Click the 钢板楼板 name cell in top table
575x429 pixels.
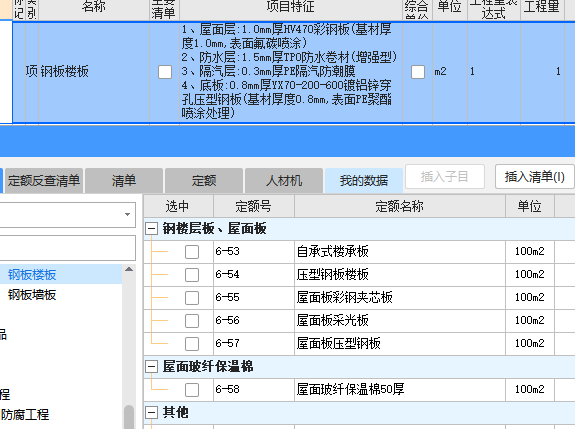94,72
